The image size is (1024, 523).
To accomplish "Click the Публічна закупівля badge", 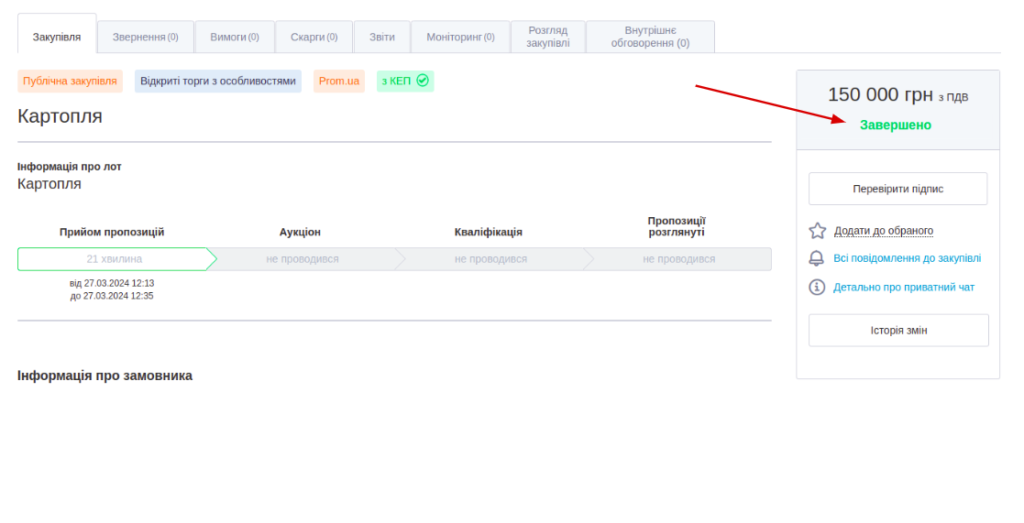I will pos(70,81).
